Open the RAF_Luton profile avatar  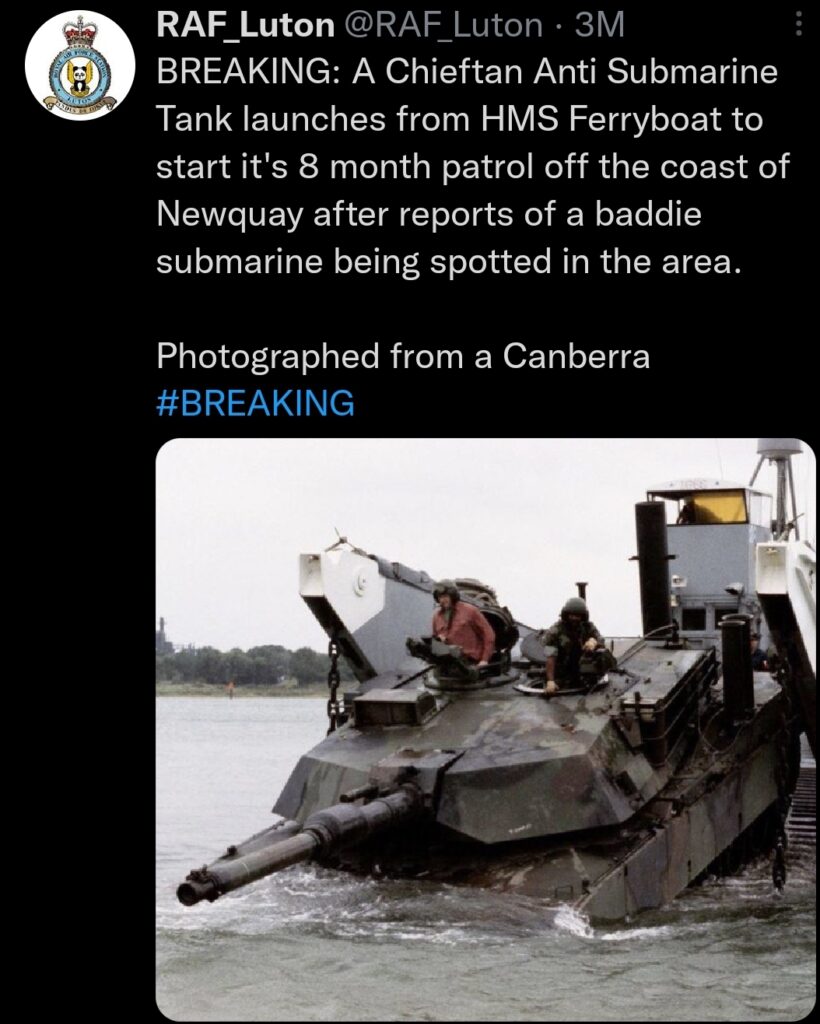pos(80,65)
